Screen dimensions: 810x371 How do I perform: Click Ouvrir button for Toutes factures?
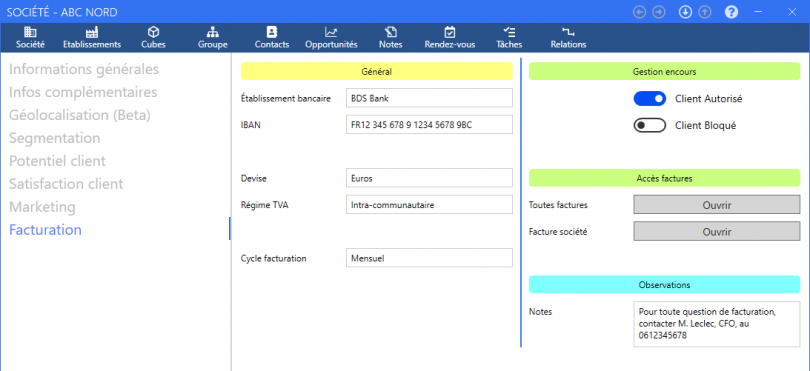[x=716, y=205]
